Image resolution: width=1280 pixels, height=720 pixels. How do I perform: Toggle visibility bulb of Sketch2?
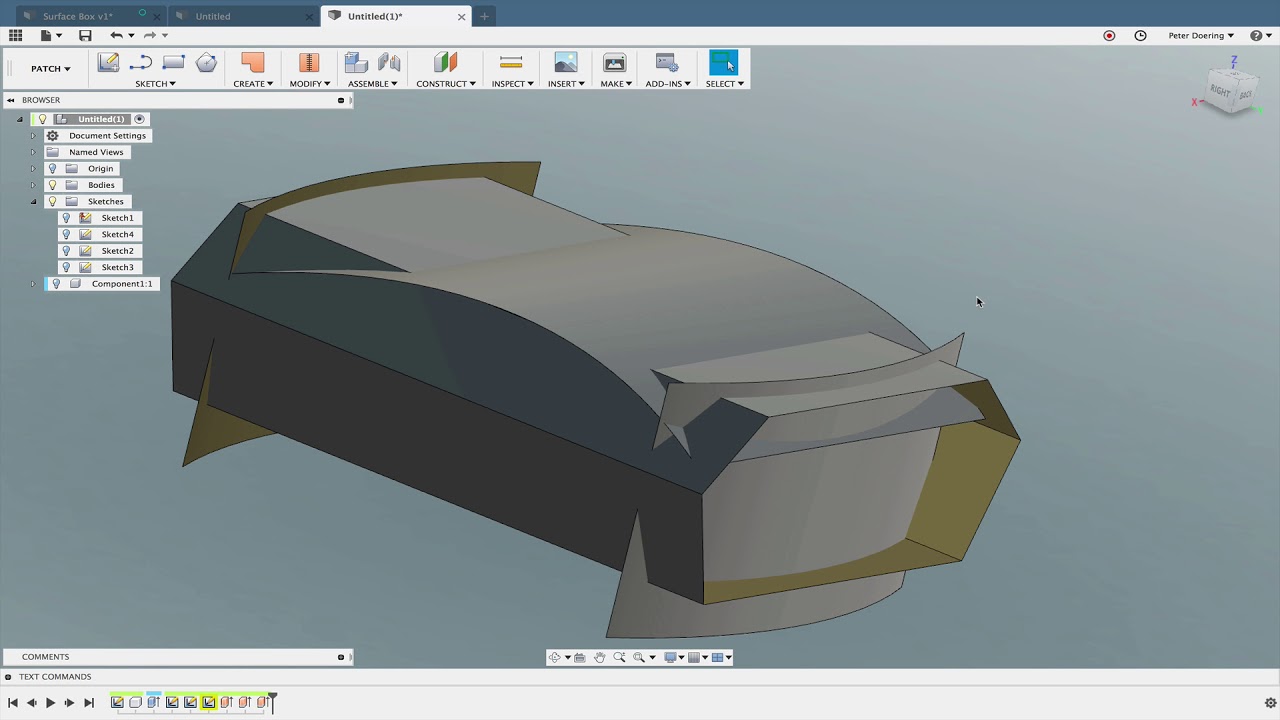tap(66, 251)
